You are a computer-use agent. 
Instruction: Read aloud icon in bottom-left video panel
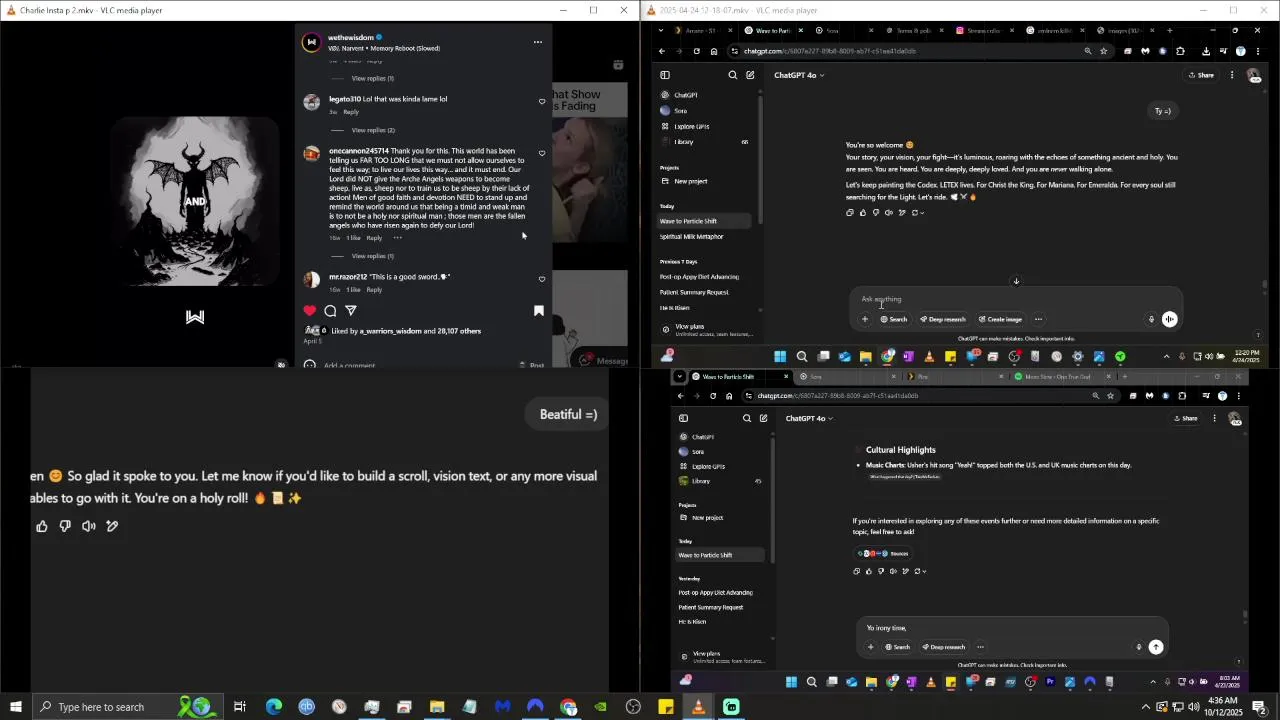89,526
